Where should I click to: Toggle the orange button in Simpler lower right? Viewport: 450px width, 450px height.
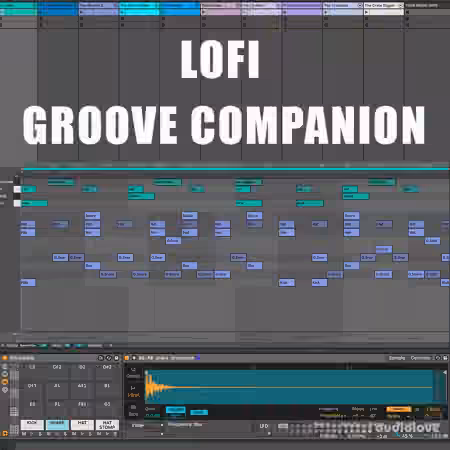398,409
